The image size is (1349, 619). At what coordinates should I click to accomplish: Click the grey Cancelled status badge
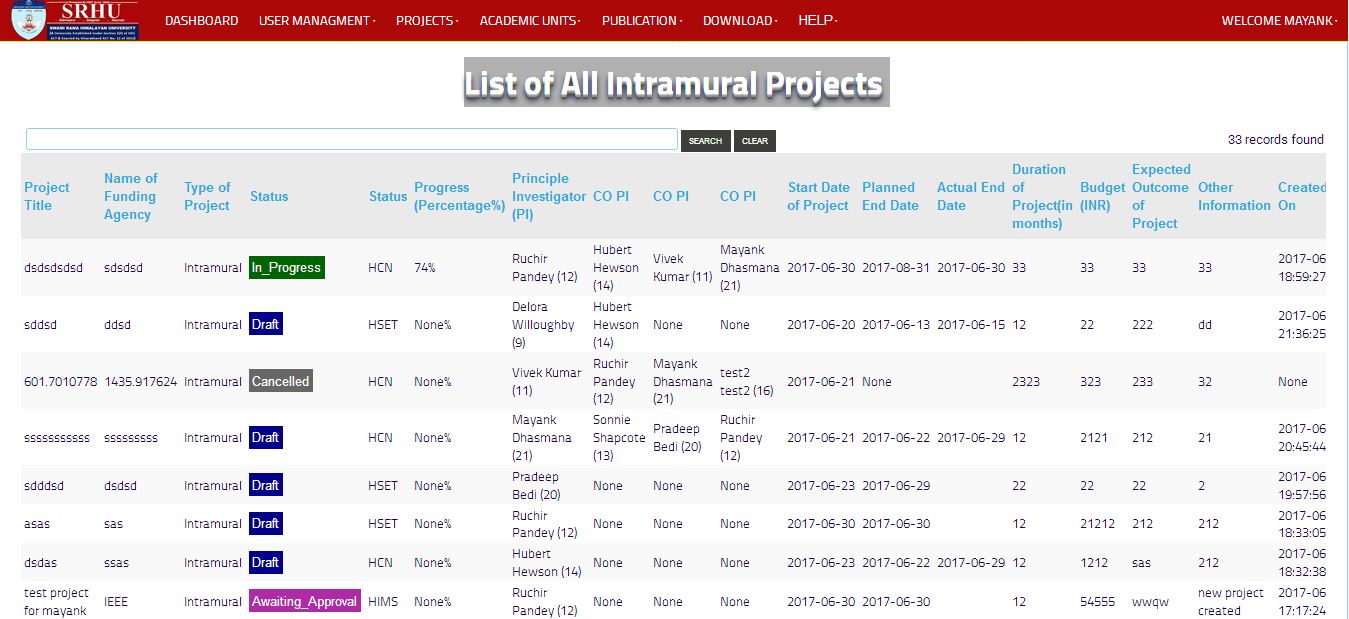click(281, 381)
